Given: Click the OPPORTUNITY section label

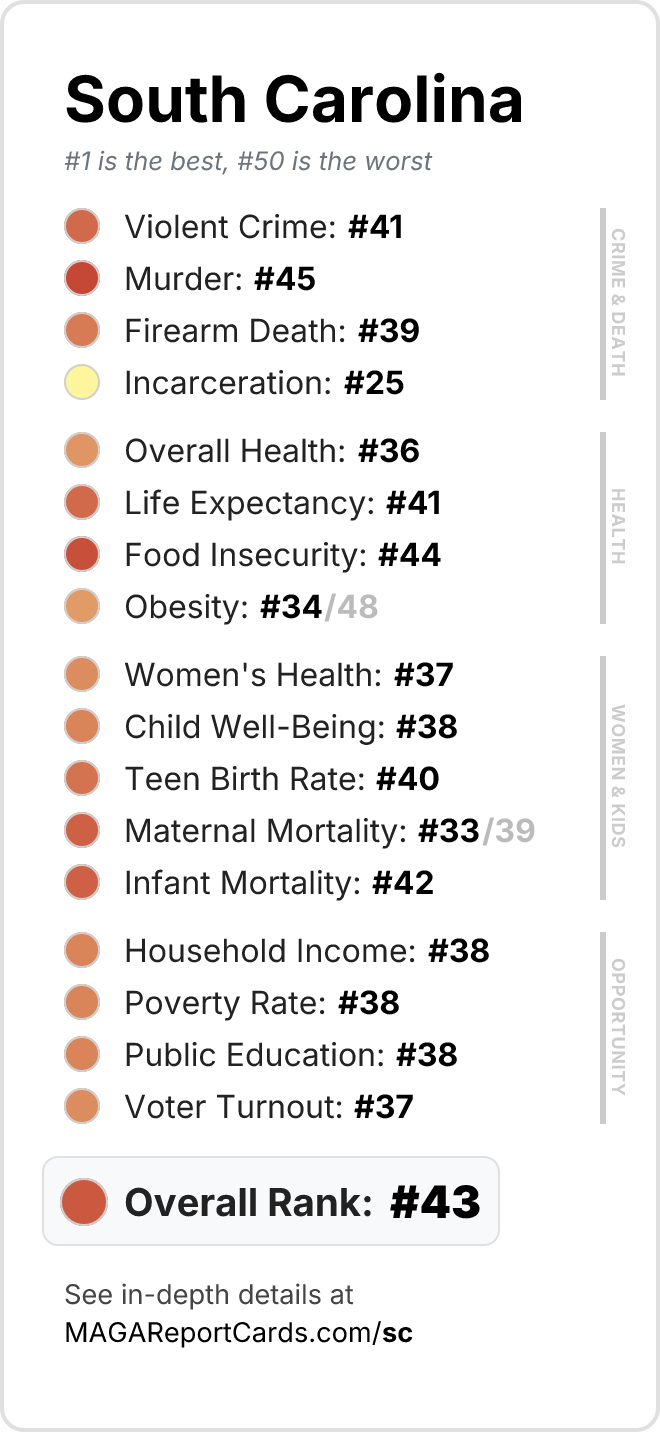Looking at the screenshot, I should pyautogui.click(x=618, y=1027).
